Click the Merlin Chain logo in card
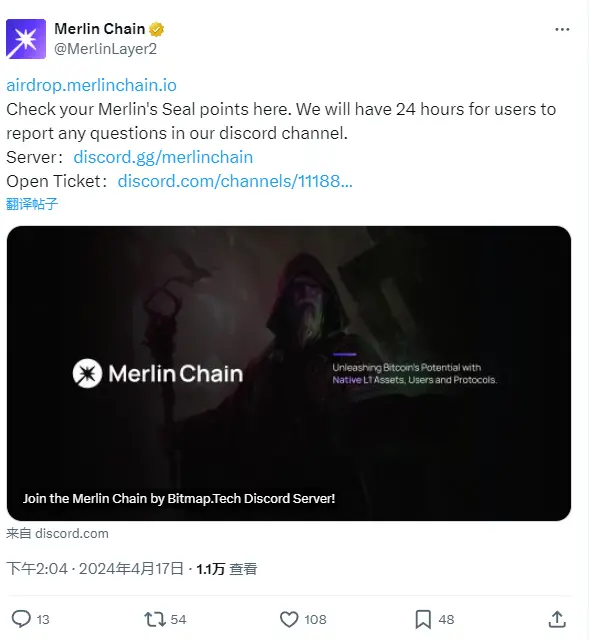The width and height of the screenshot is (589, 640). coord(158,373)
